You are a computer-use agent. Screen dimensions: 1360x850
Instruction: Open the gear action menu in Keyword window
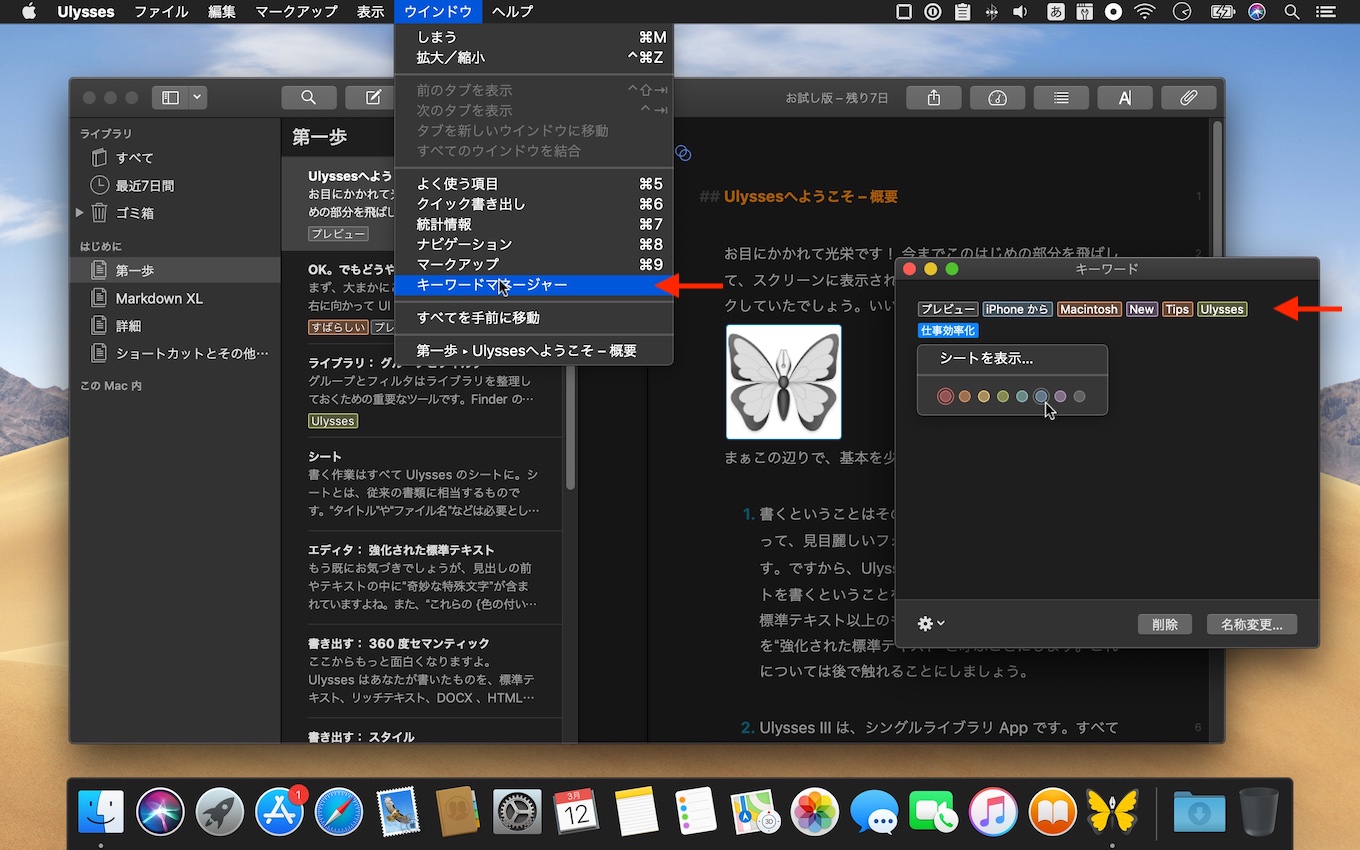pyautogui.click(x=930, y=623)
